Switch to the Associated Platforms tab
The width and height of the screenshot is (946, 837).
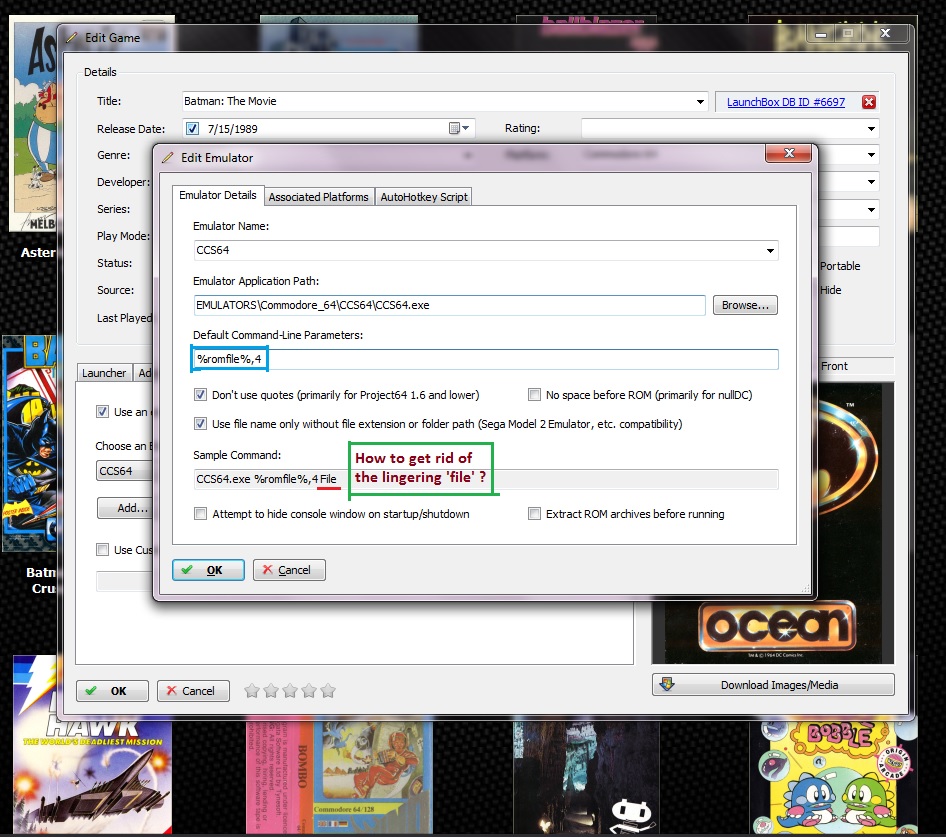[319, 197]
